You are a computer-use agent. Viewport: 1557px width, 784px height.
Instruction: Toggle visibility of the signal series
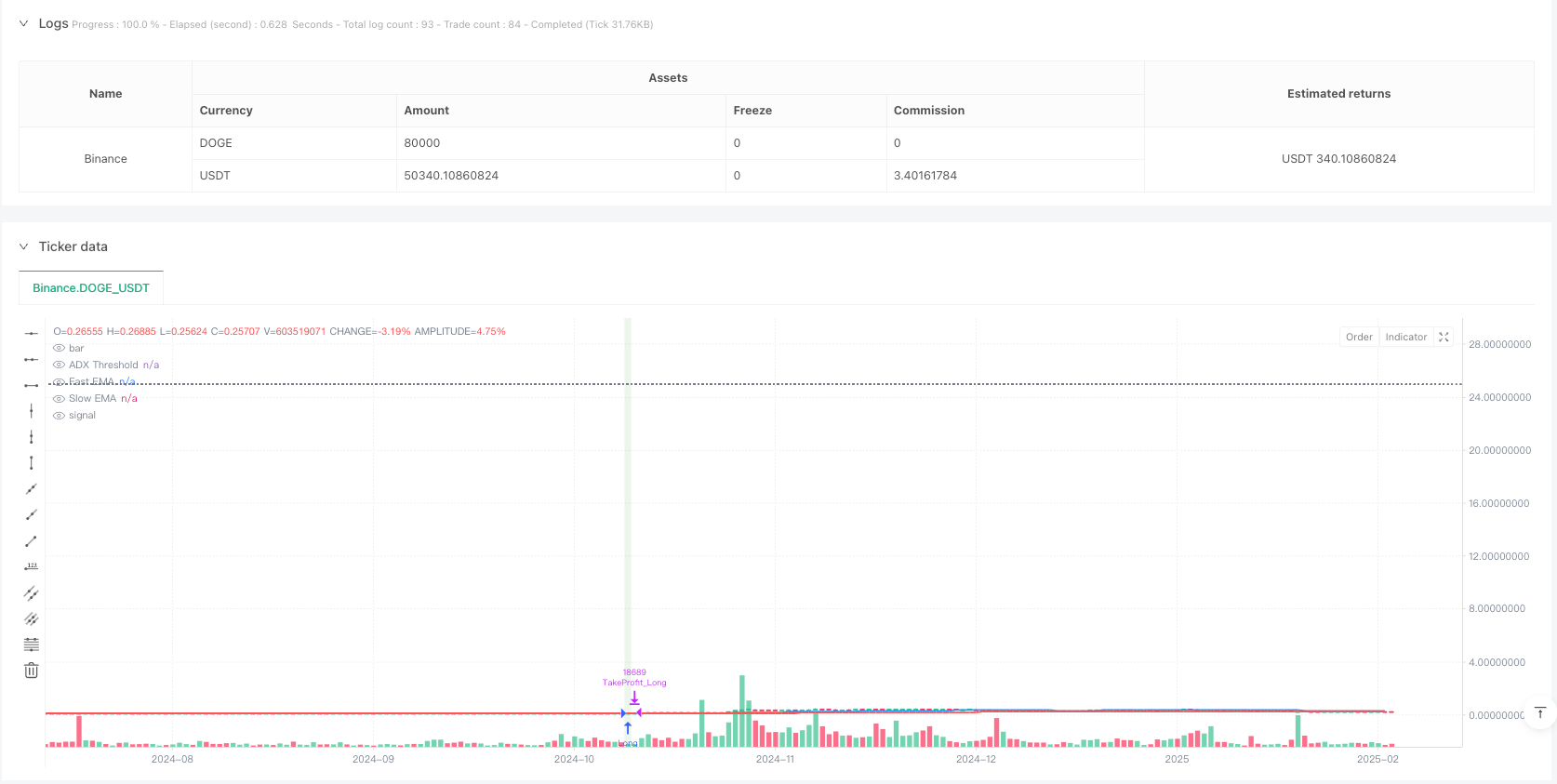(59, 415)
